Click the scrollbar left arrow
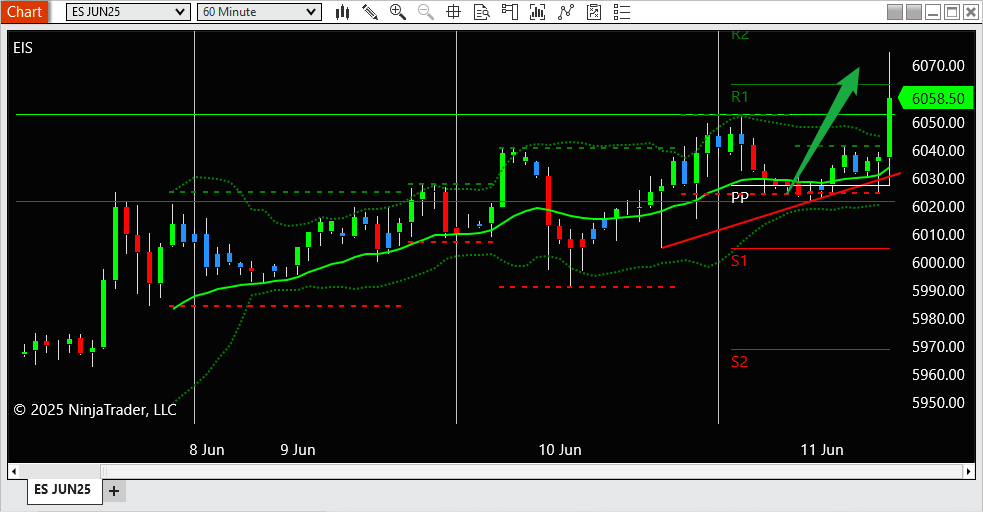The height and width of the screenshot is (512, 983). point(14,471)
